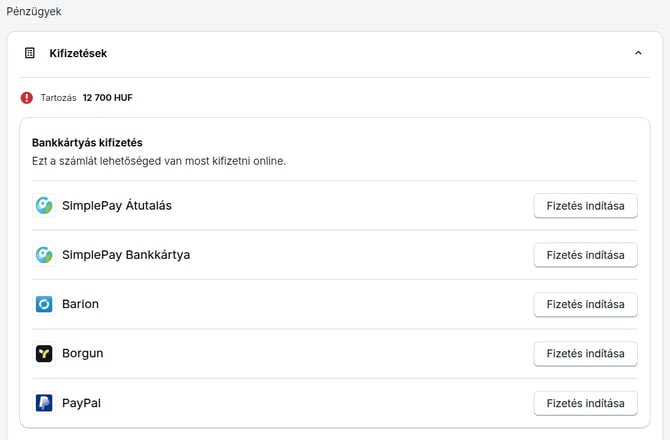Start payment with SimplePay Átutalás

pyautogui.click(x=585, y=206)
